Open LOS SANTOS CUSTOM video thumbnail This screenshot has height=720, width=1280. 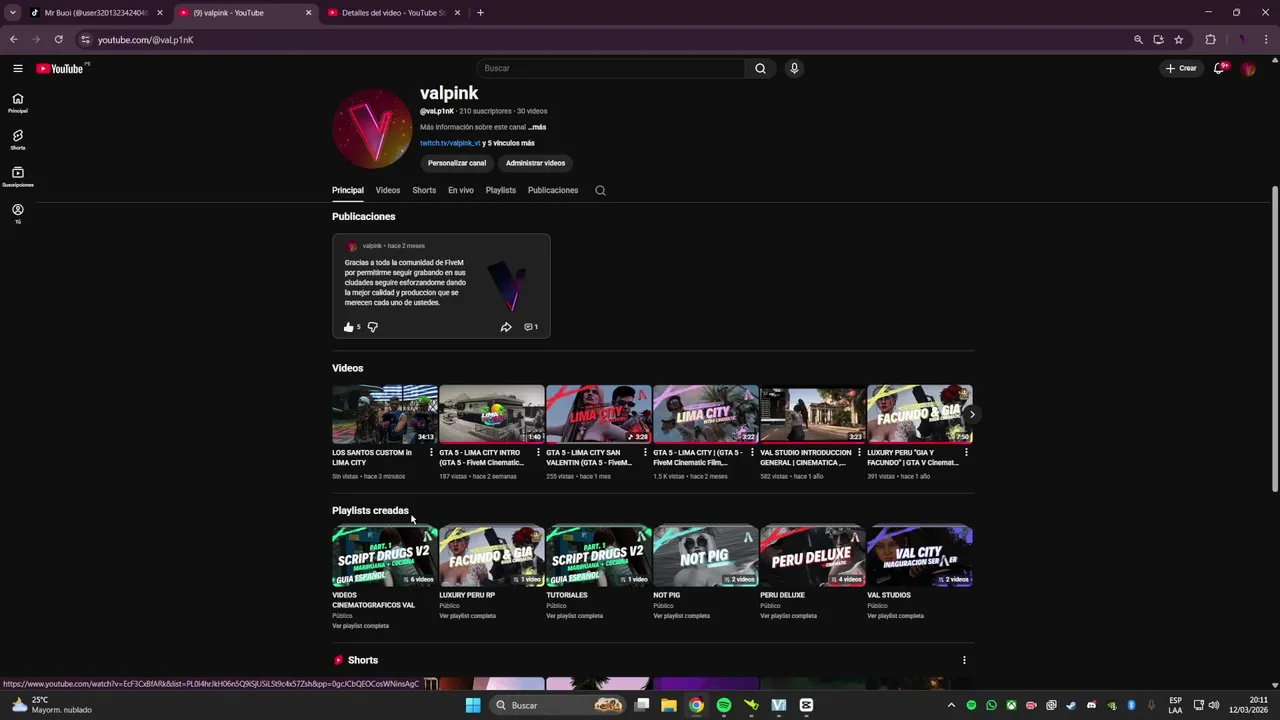click(x=385, y=414)
